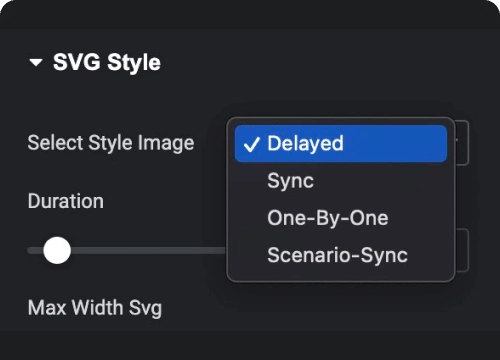Click the empty space right of the One-By-One text
The height and width of the screenshot is (360, 500).
coord(418,218)
